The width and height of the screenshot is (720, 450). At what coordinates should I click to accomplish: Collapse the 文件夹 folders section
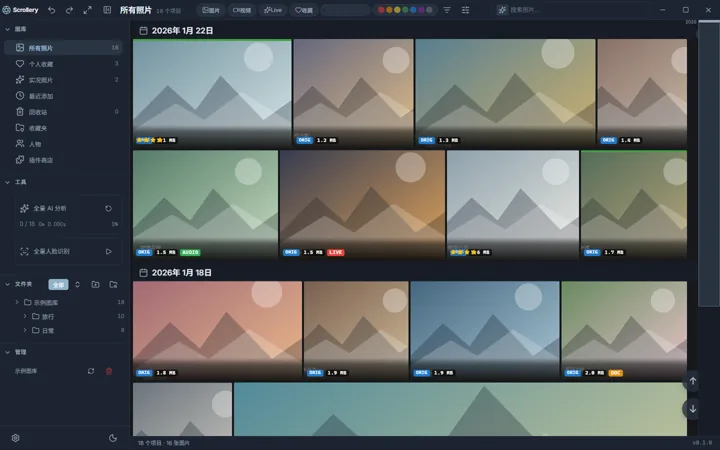7,284
